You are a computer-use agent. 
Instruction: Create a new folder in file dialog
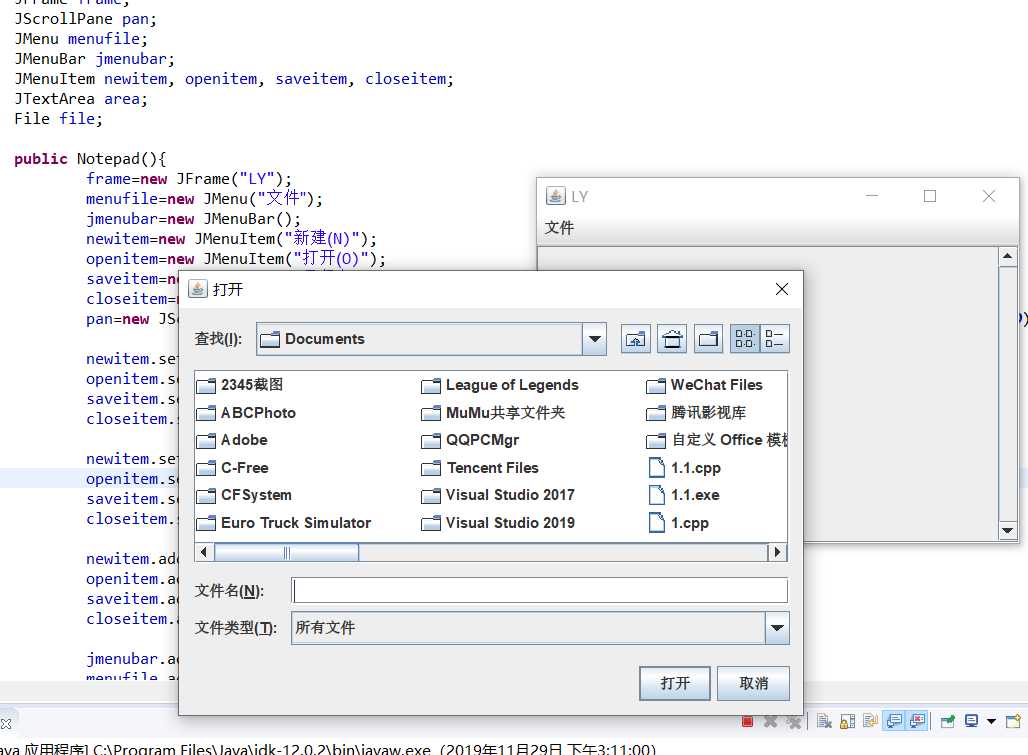pyautogui.click(x=709, y=339)
